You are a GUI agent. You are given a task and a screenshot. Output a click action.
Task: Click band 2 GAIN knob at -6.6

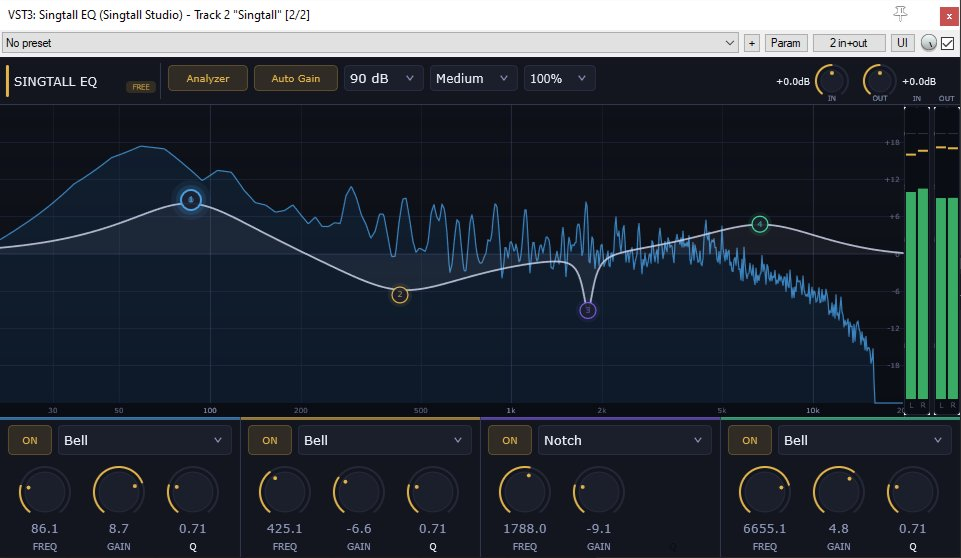pos(359,492)
